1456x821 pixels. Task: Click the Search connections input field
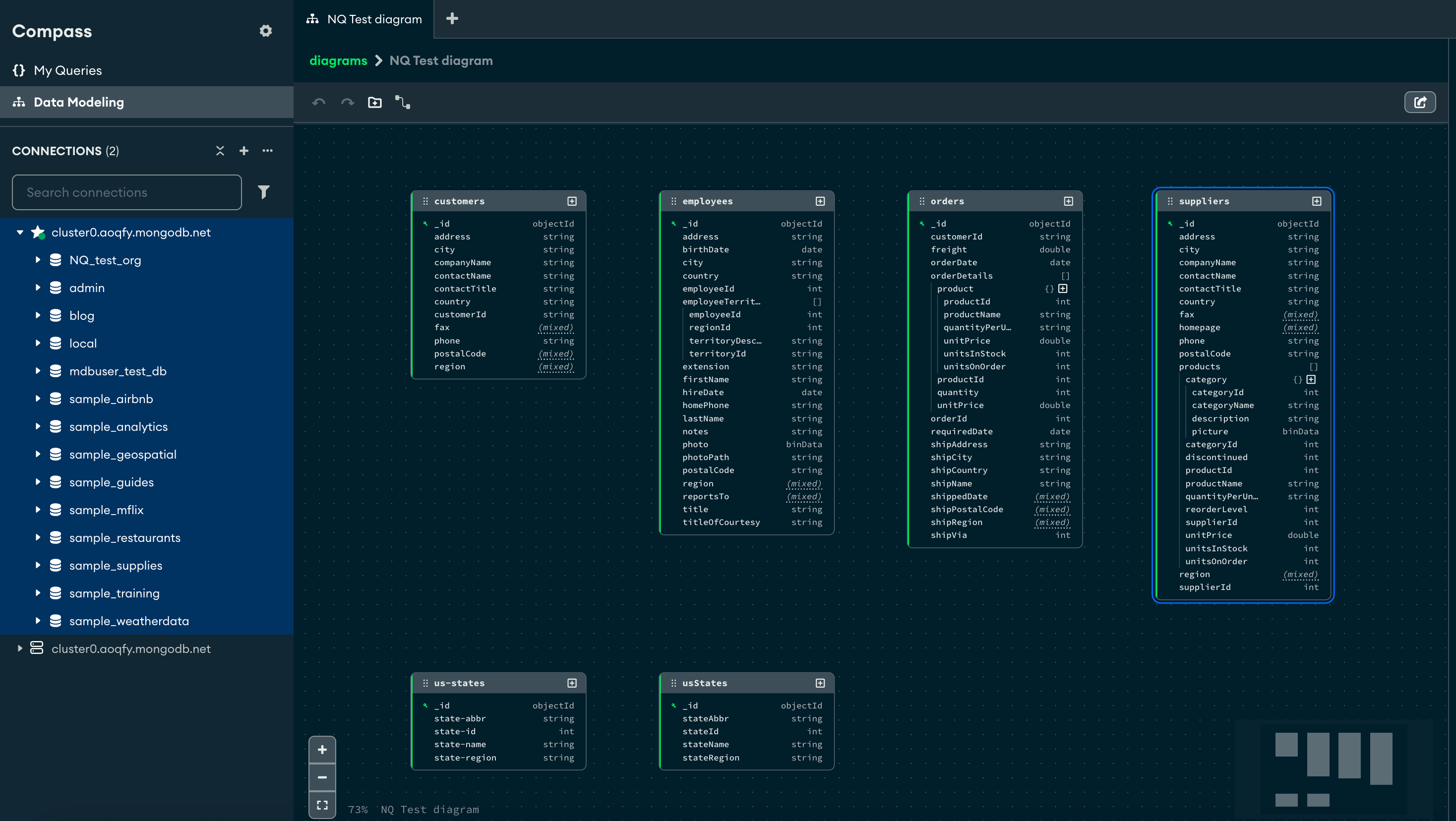(126, 192)
